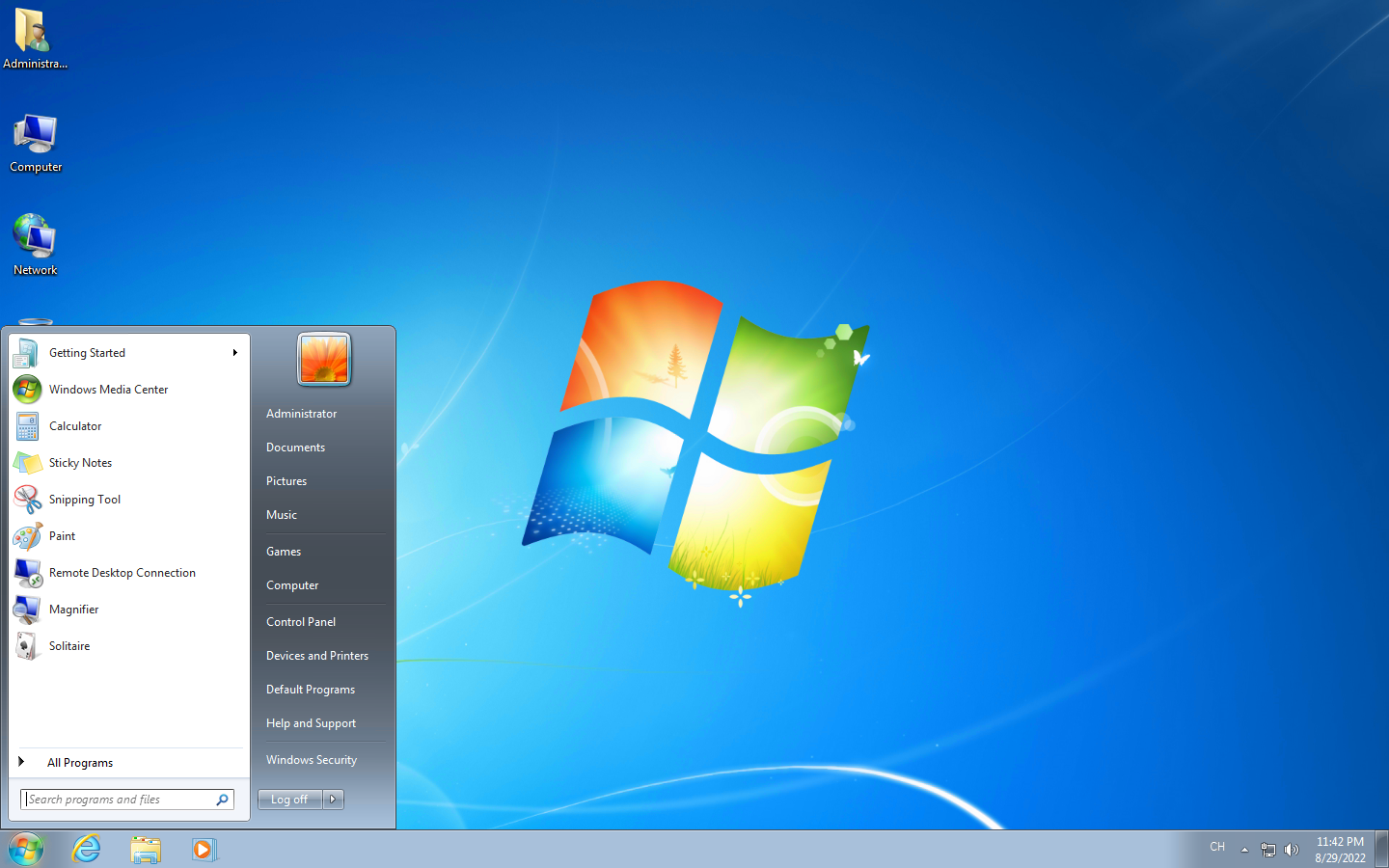The width and height of the screenshot is (1389, 868).
Task: Open Internet Explorer from taskbar
Action: (x=87, y=850)
